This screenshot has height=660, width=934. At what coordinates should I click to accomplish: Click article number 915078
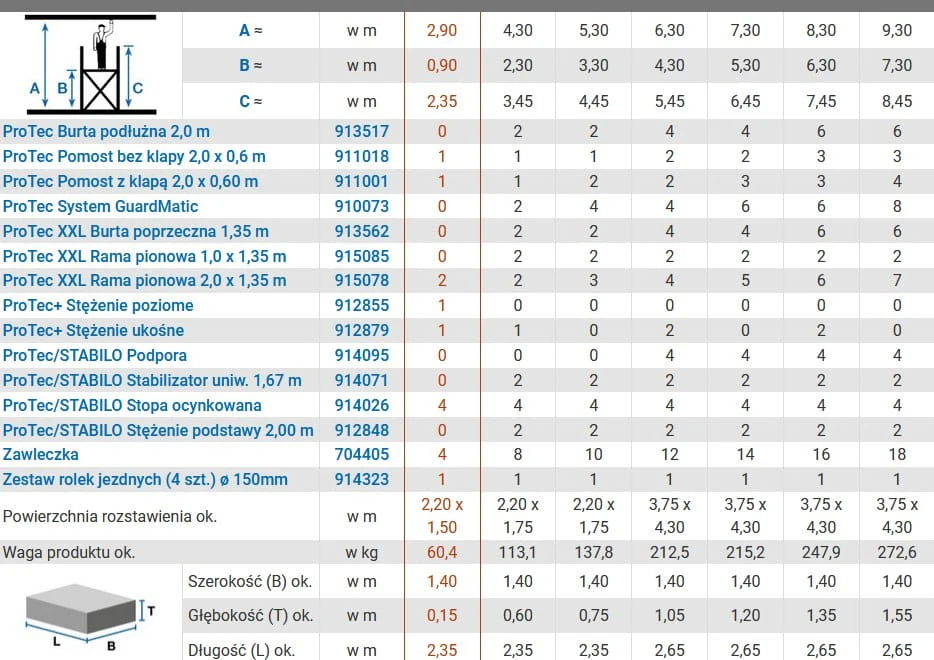click(362, 281)
